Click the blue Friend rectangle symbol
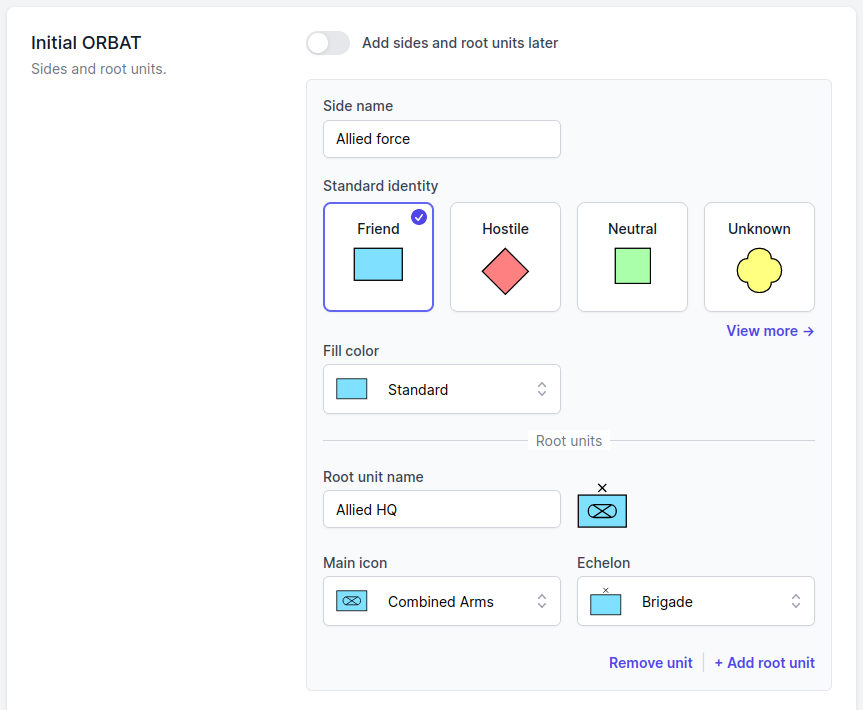 (x=378, y=264)
